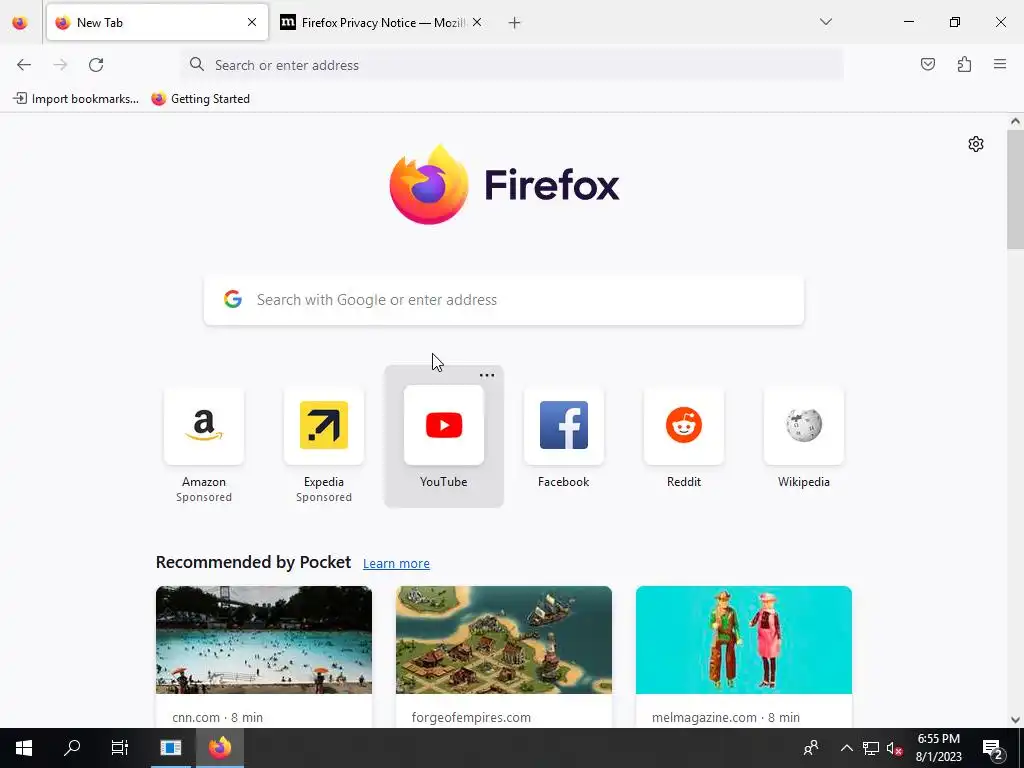The width and height of the screenshot is (1024, 768).
Task: Reload the current page
Action: 96,65
